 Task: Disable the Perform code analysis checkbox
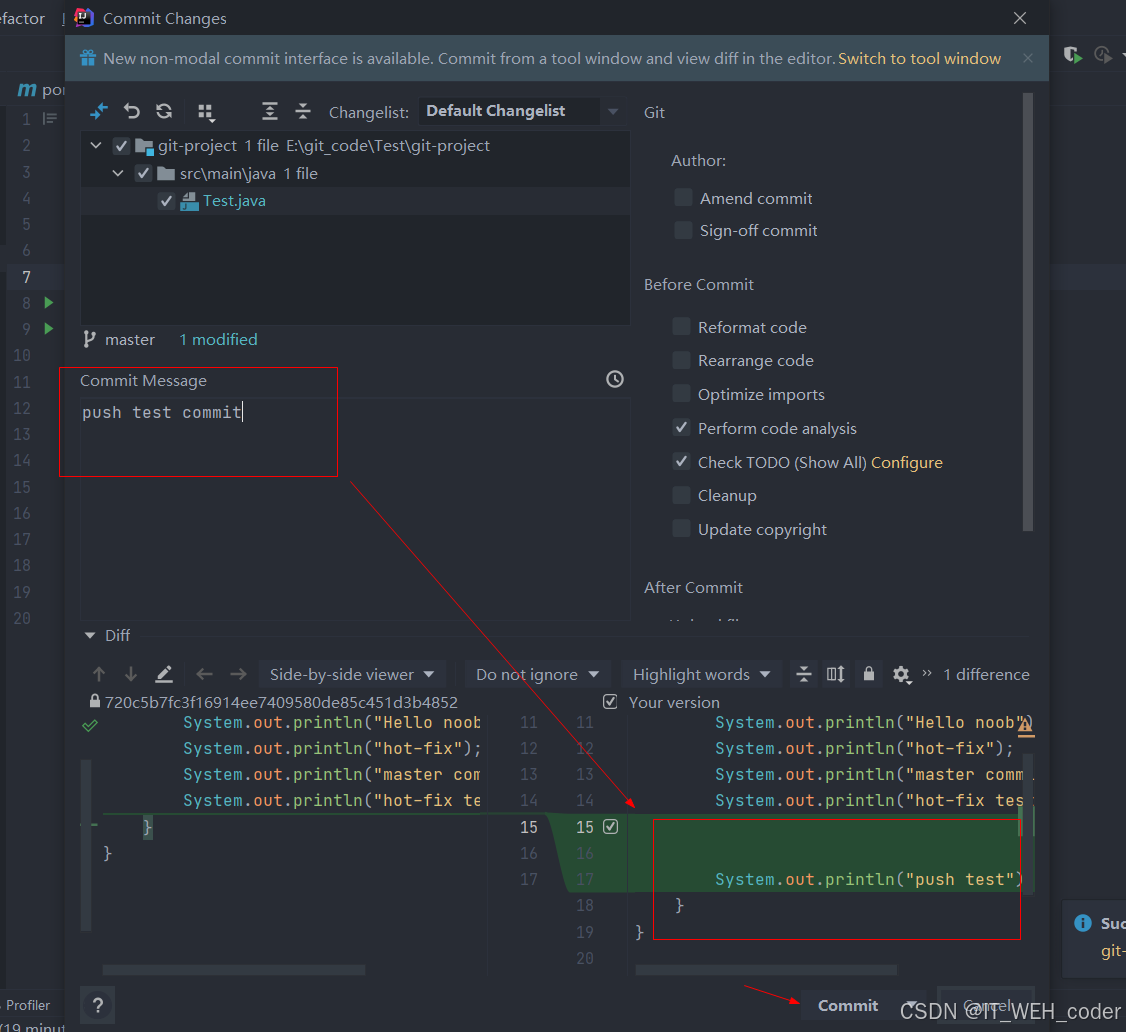pos(681,427)
